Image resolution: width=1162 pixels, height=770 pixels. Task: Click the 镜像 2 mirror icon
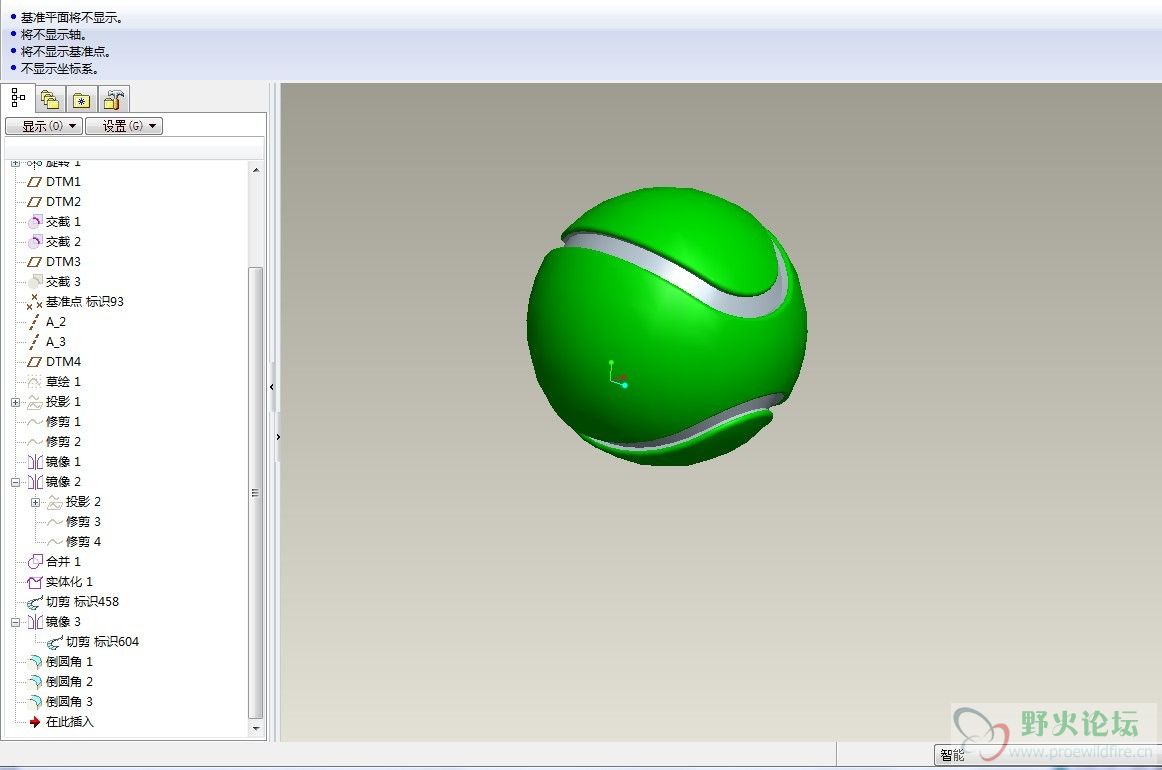pyautogui.click(x=35, y=482)
